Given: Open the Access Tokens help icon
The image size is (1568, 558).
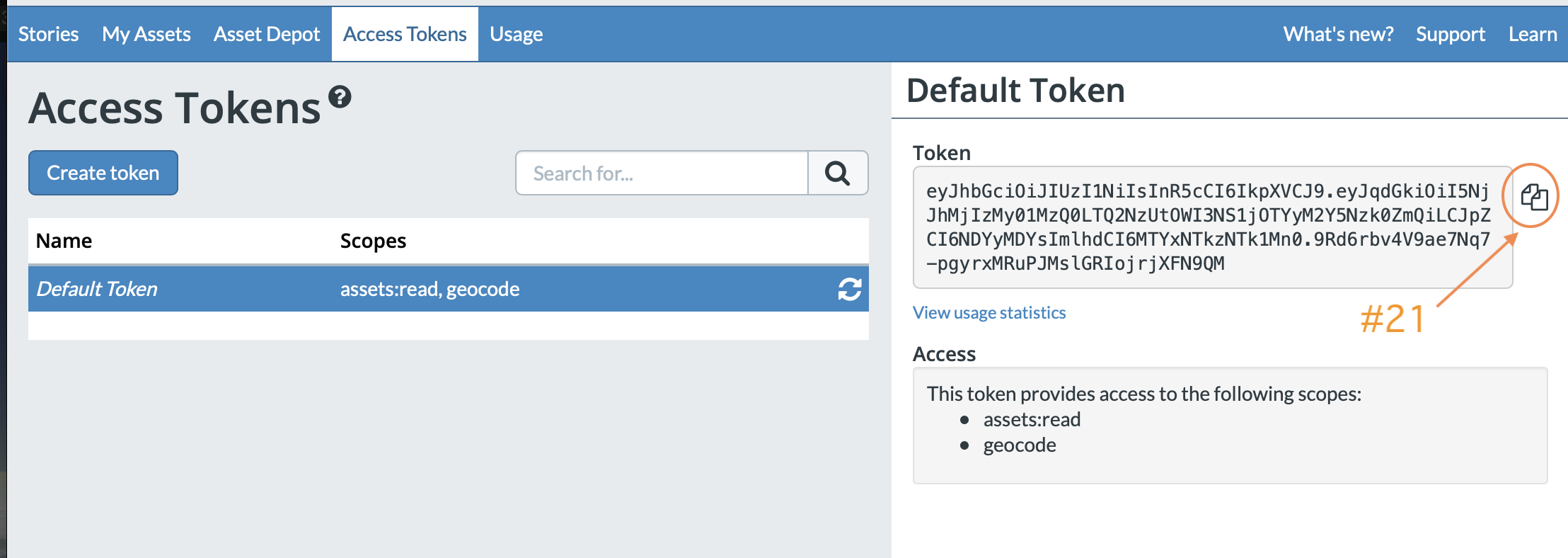Looking at the screenshot, I should click(340, 96).
